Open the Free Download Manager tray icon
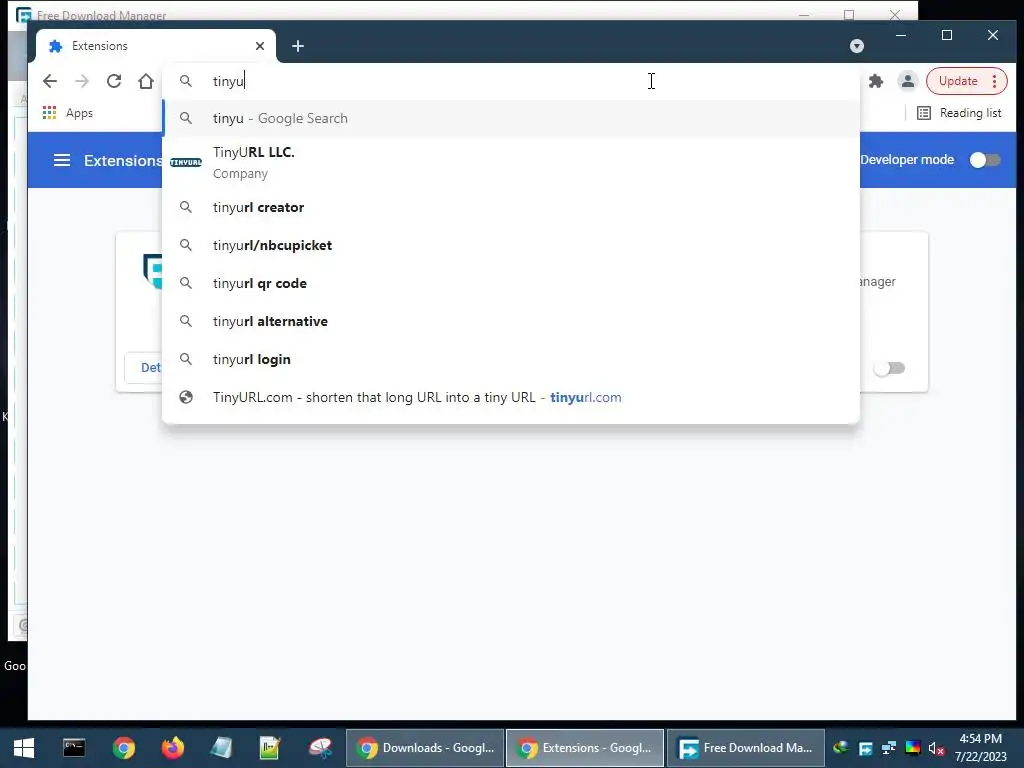This screenshot has width=1024, height=768. pos(865,748)
